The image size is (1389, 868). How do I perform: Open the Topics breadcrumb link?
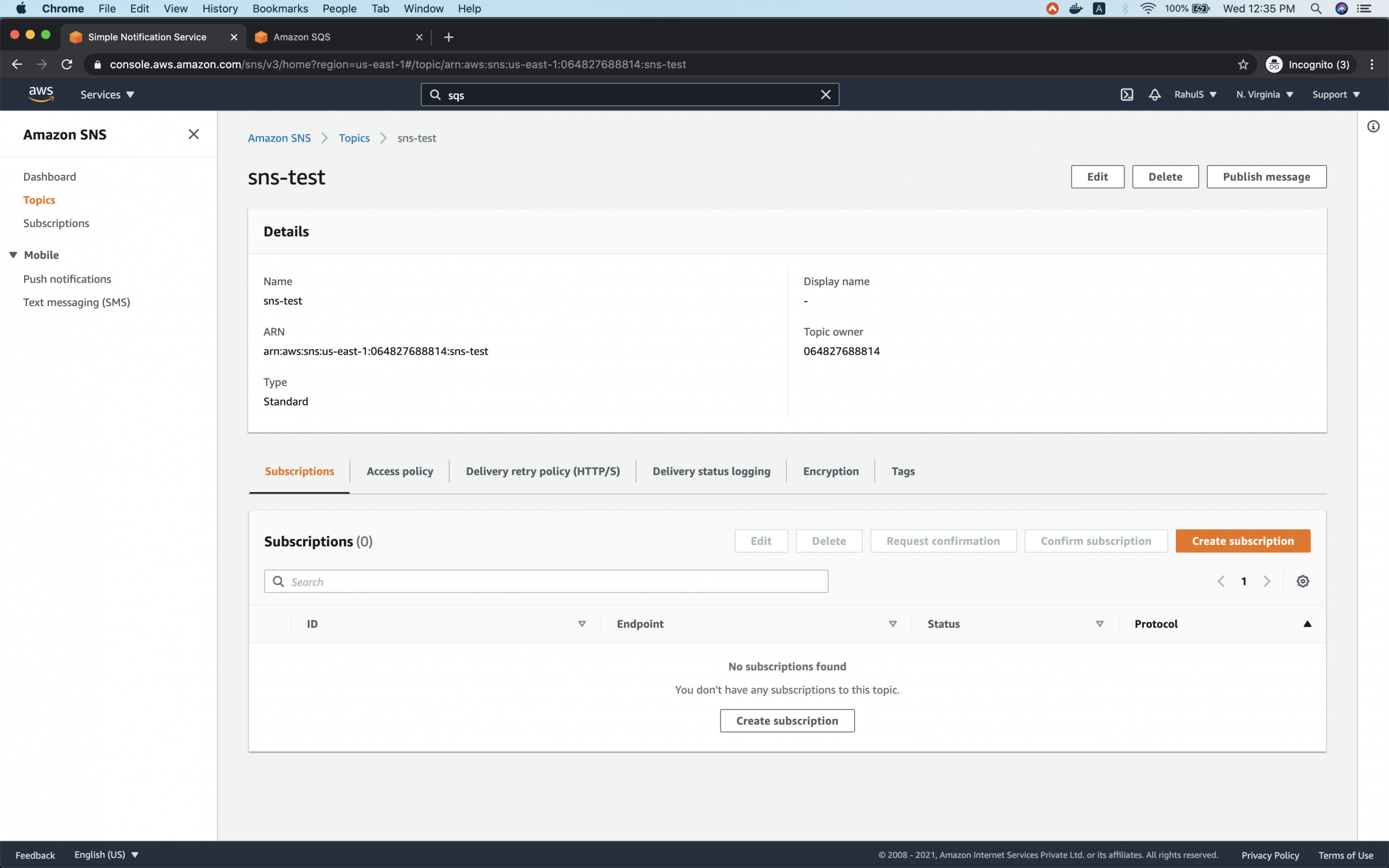click(x=354, y=138)
